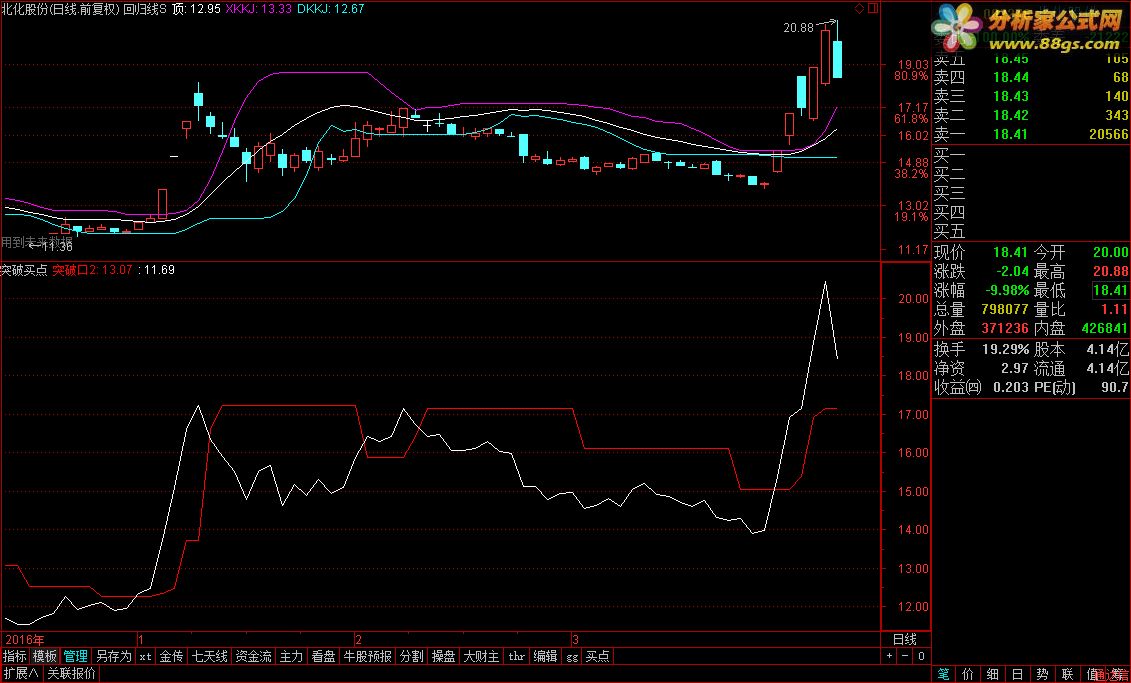
Task: Click the 总量 value 798077
Action: 1005,309
